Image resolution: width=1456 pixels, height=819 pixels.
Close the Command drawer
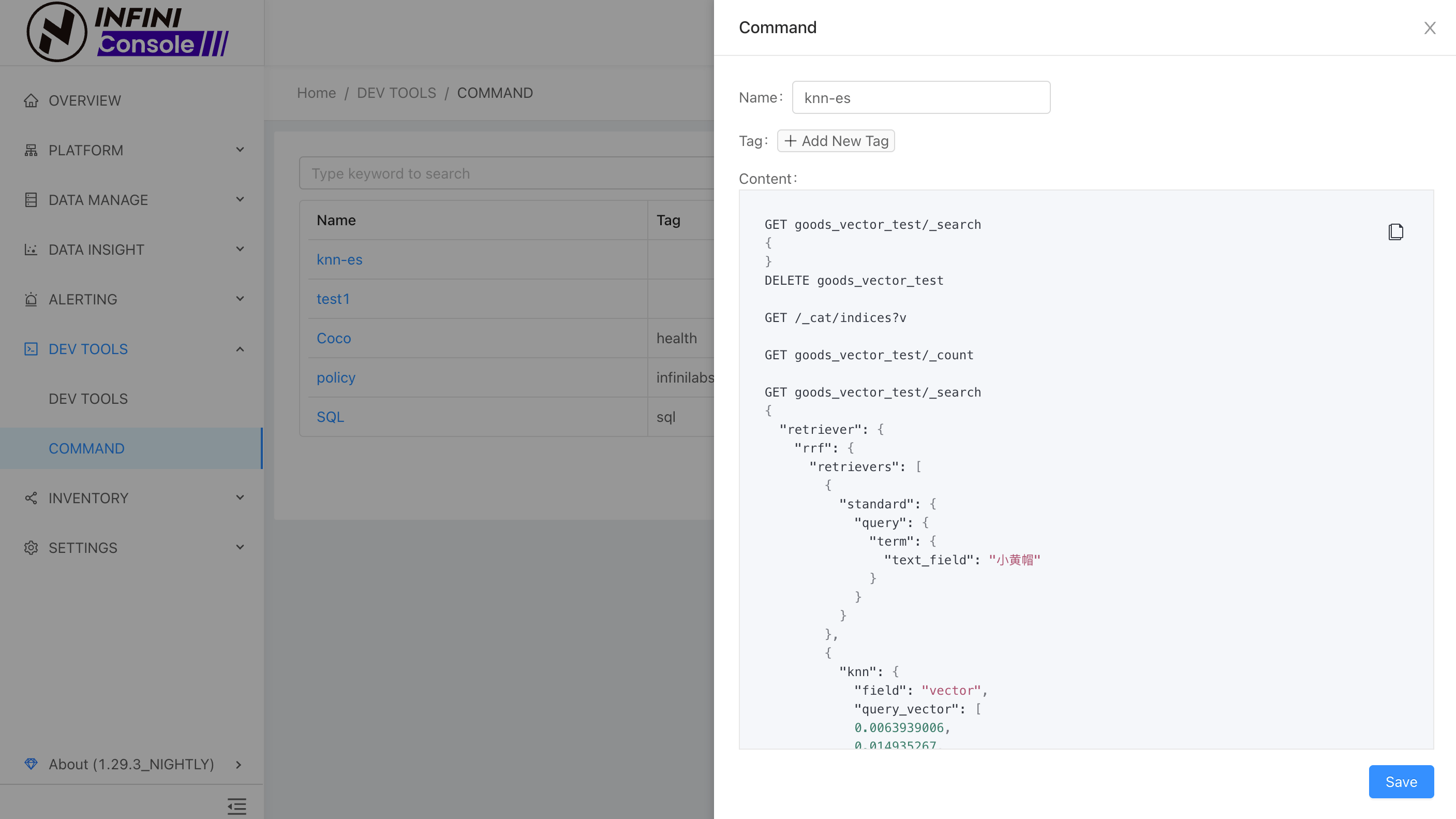1430,28
